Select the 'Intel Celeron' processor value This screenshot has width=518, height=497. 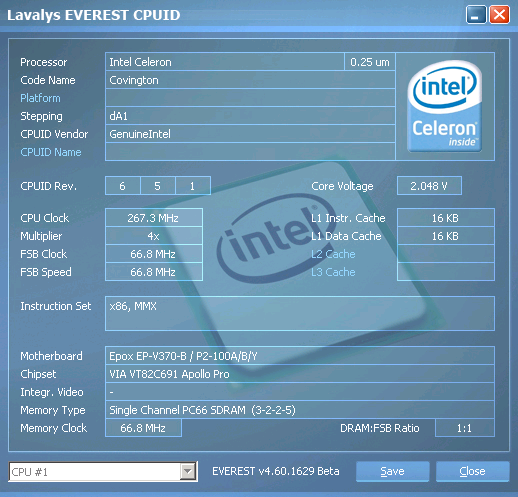coord(225,62)
